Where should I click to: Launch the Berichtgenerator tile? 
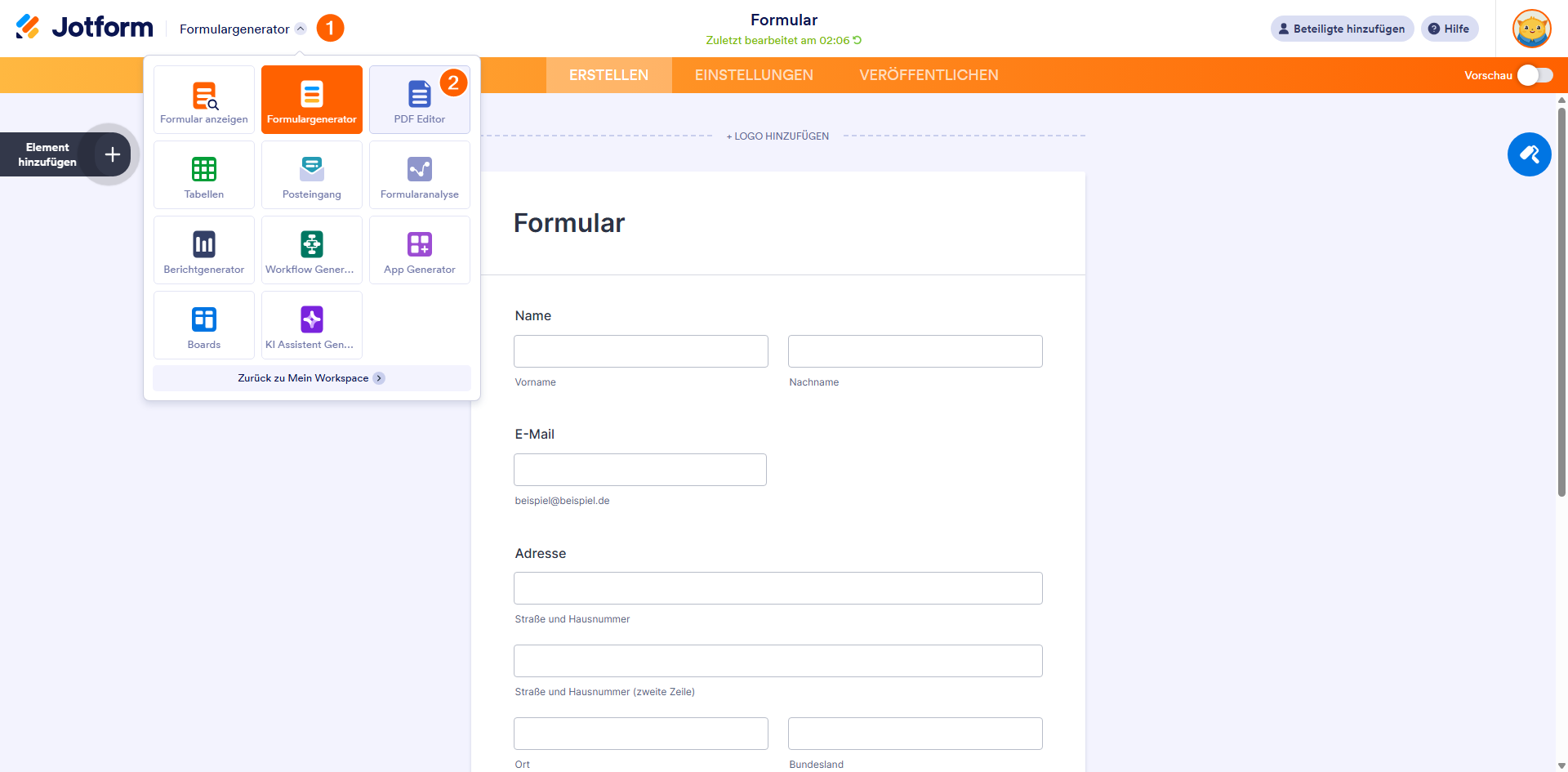tap(204, 250)
